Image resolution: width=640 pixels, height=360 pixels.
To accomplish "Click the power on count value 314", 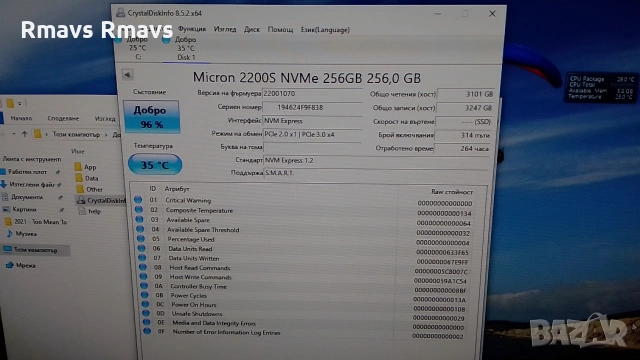I will (x=463, y=135).
